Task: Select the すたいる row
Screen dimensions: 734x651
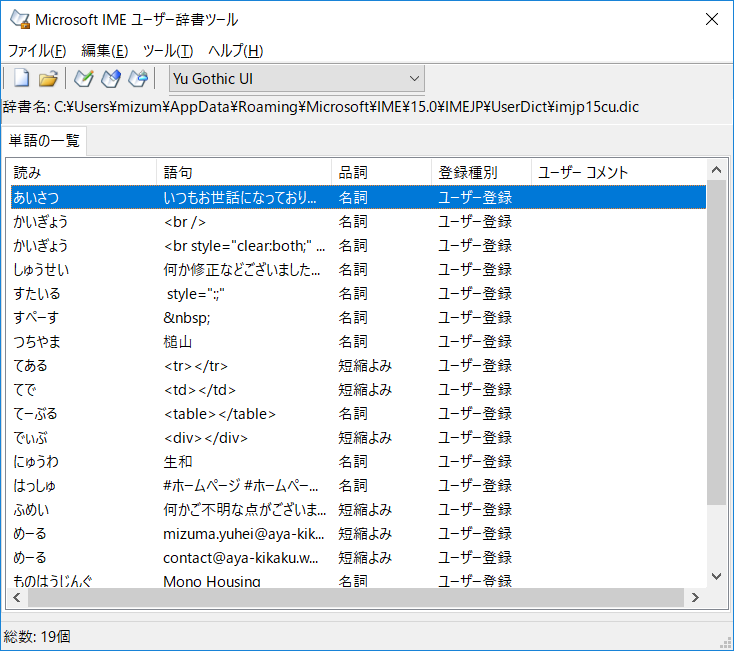Action: pyautogui.click(x=358, y=293)
